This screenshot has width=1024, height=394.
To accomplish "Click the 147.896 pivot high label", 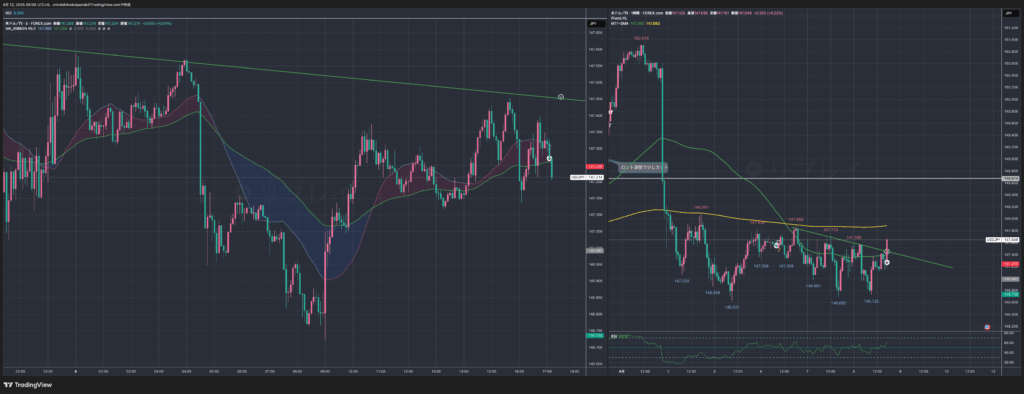I will [795, 220].
